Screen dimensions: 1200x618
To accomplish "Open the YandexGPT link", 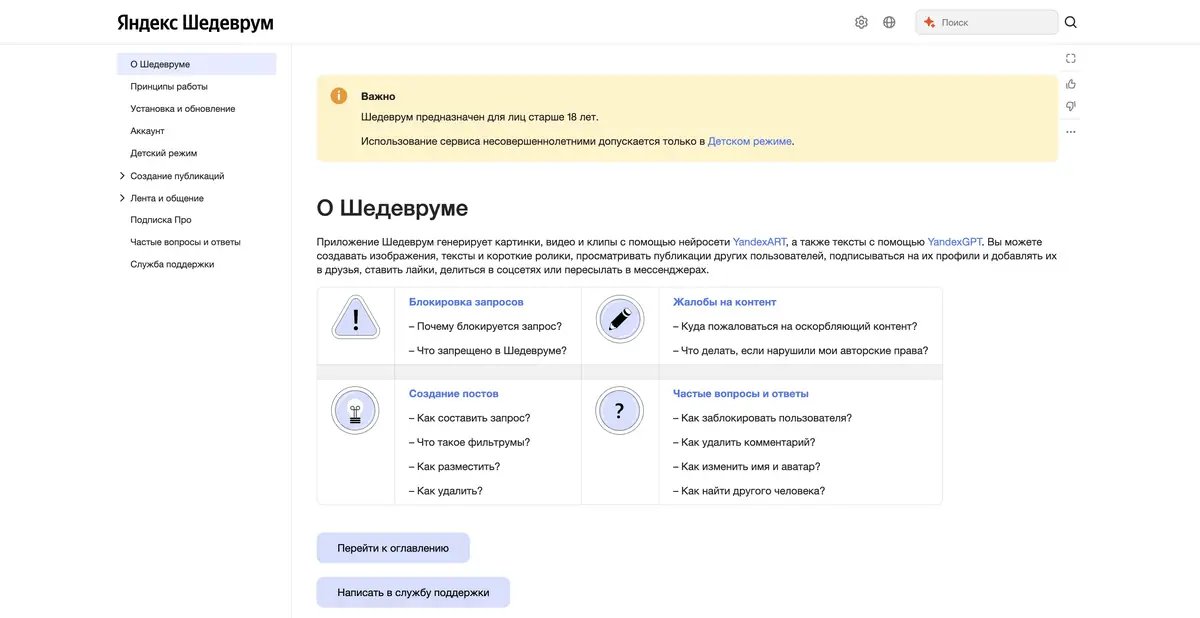I will click(x=955, y=242).
